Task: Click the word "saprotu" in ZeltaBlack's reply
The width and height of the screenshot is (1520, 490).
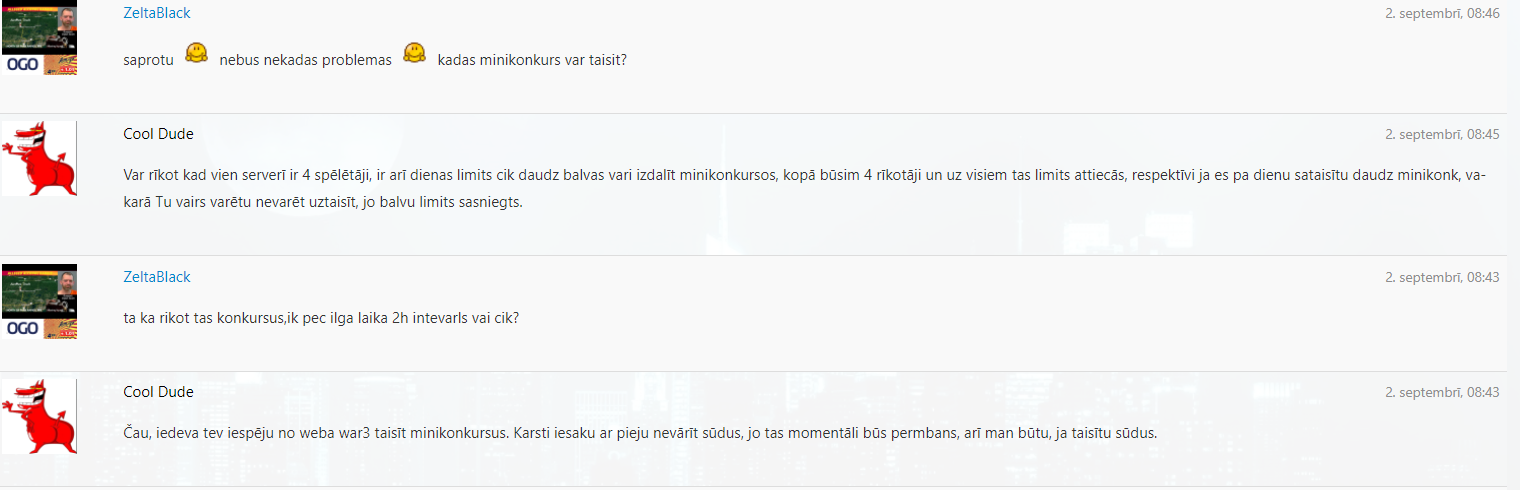Action: [x=149, y=60]
